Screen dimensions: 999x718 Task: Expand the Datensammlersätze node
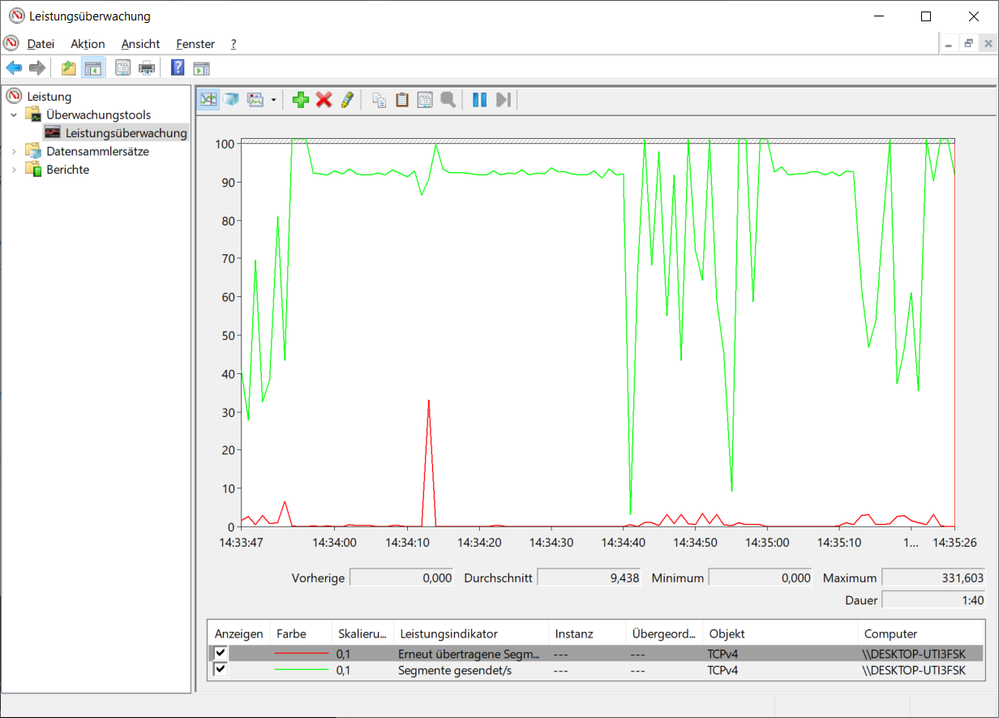(x=14, y=152)
